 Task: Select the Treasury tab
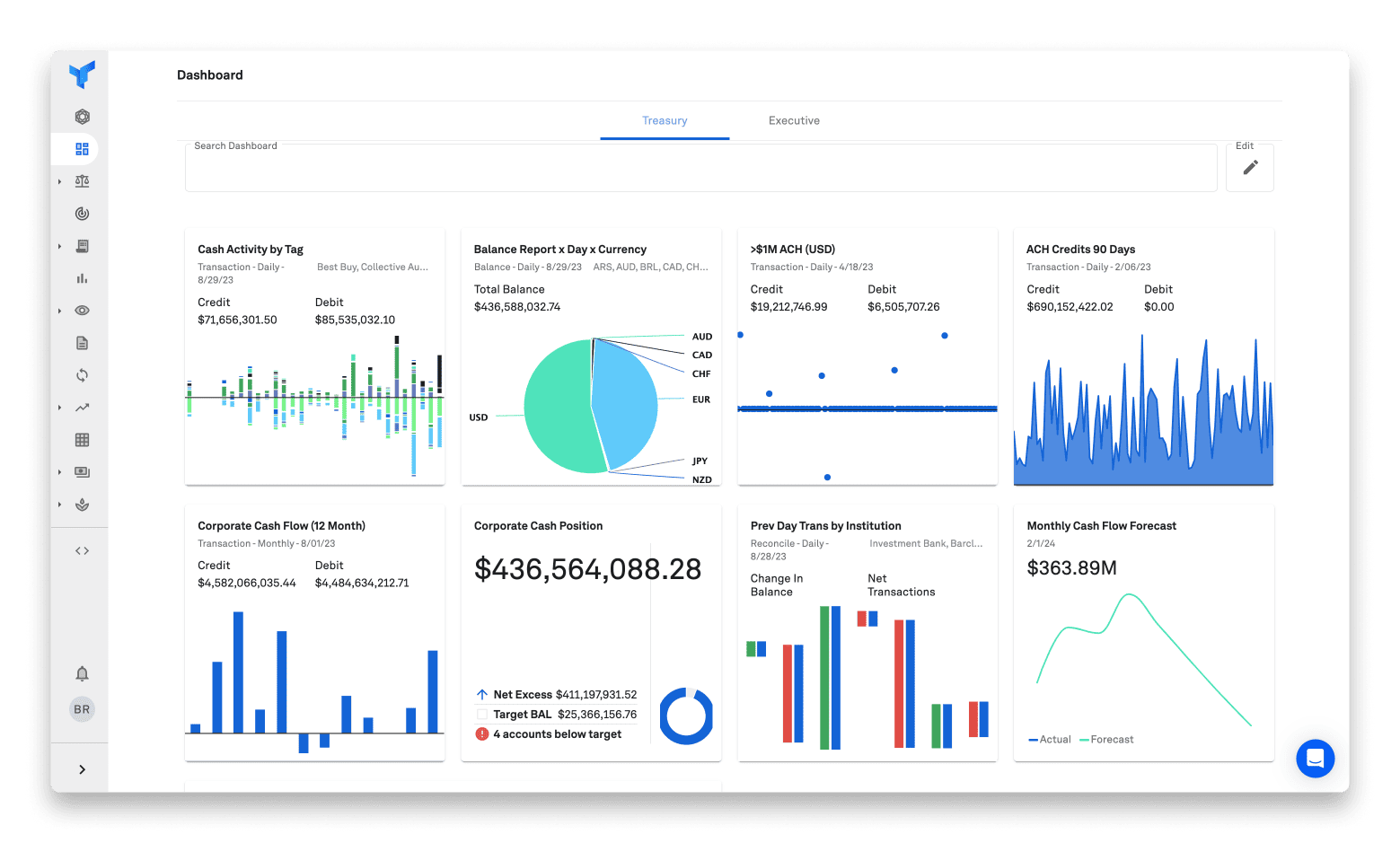coord(665,120)
